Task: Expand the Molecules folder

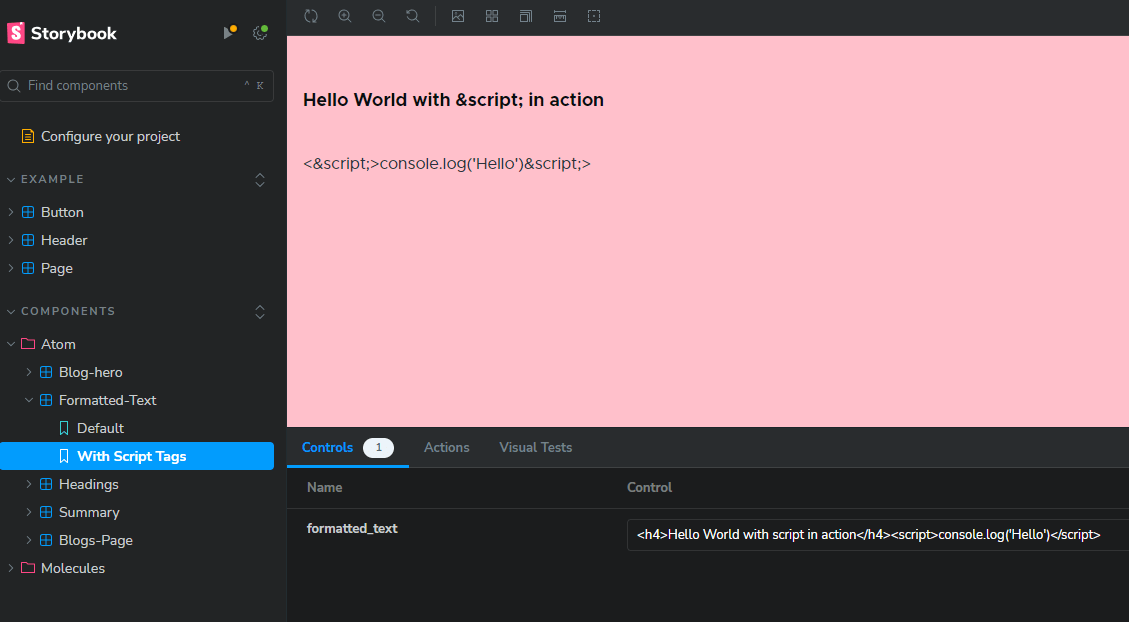Action: tap(11, 569)
